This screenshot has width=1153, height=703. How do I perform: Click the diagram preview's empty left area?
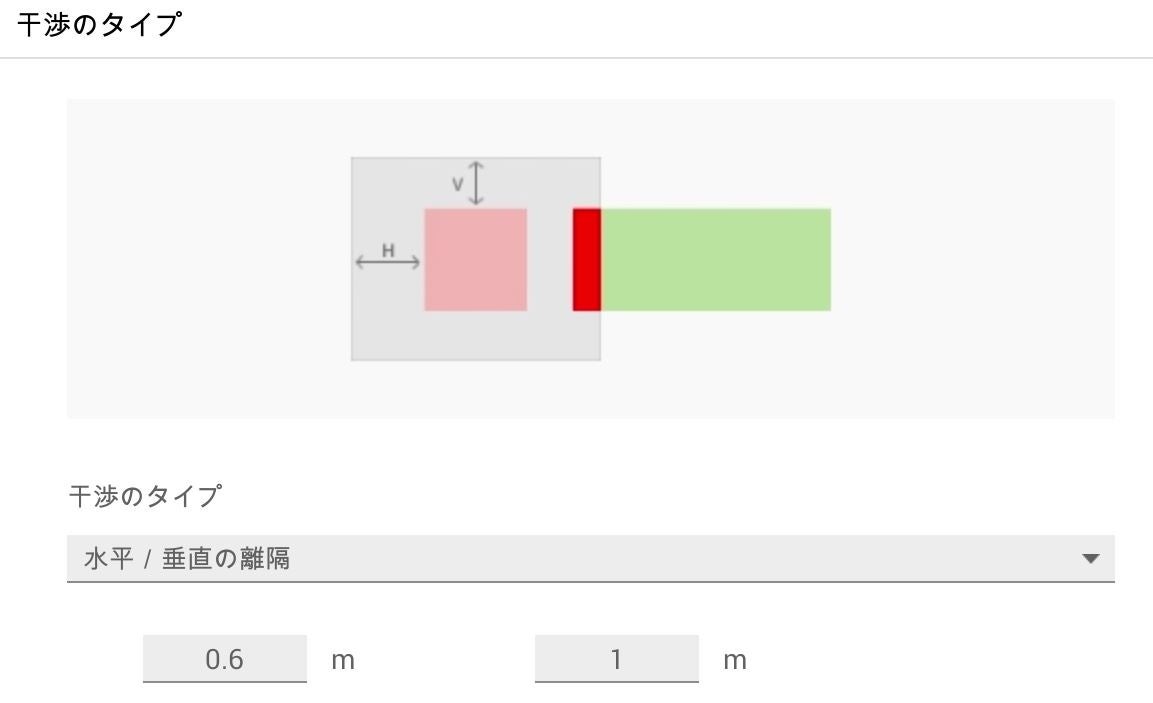(200, 259)
